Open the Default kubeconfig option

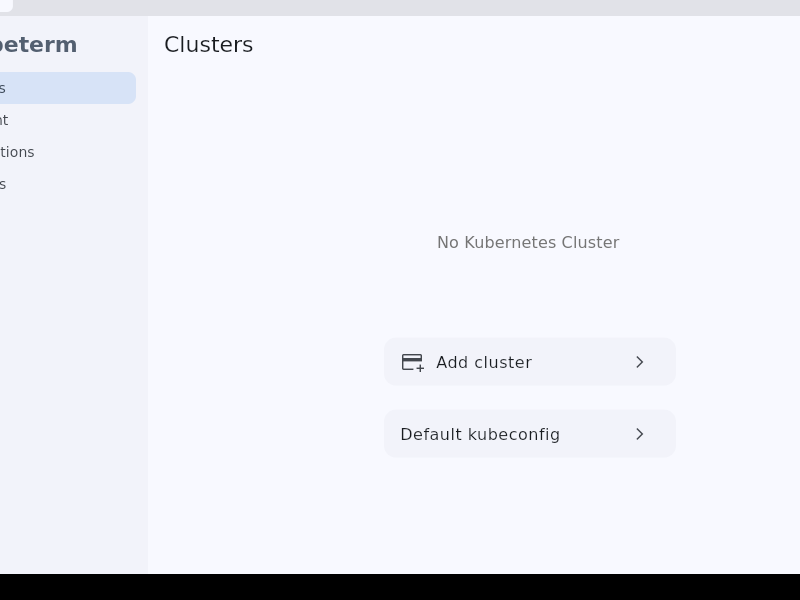[x=530, y=434]
